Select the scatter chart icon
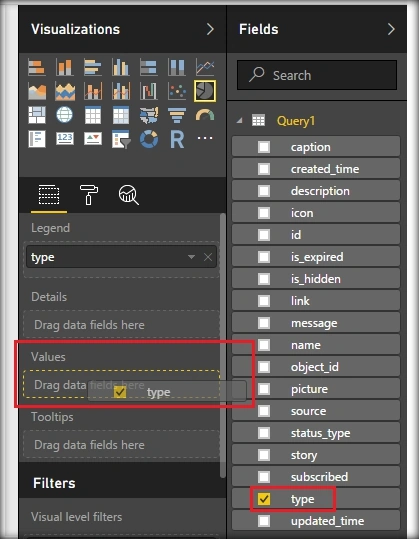The image size is (419, 539). click(177, 91)
